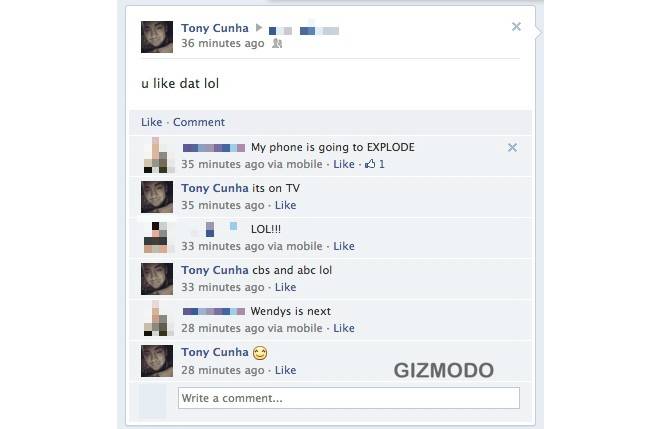This screenshot has height=429, width=660.
Task: Like the 'Wendys is next' comment
Action: pyautogui.click(x=344, y=328)
